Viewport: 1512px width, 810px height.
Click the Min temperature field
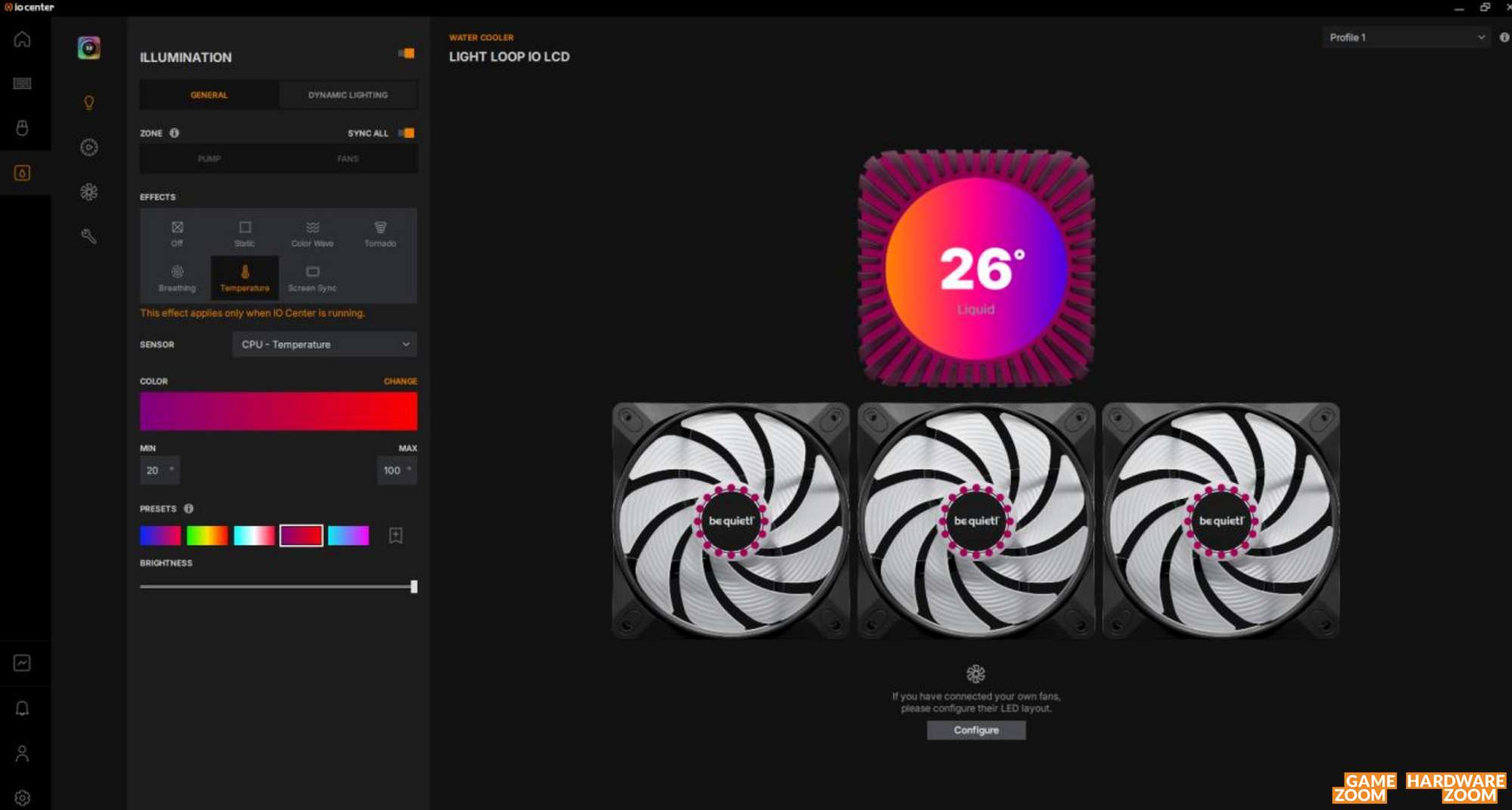point(160,470)
